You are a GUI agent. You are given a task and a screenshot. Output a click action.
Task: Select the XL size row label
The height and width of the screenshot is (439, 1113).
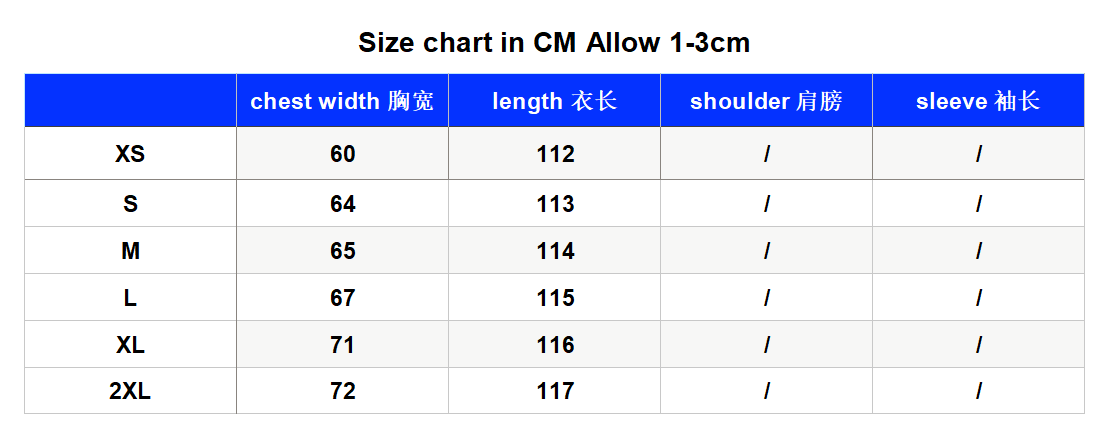[x=130, y=345]
